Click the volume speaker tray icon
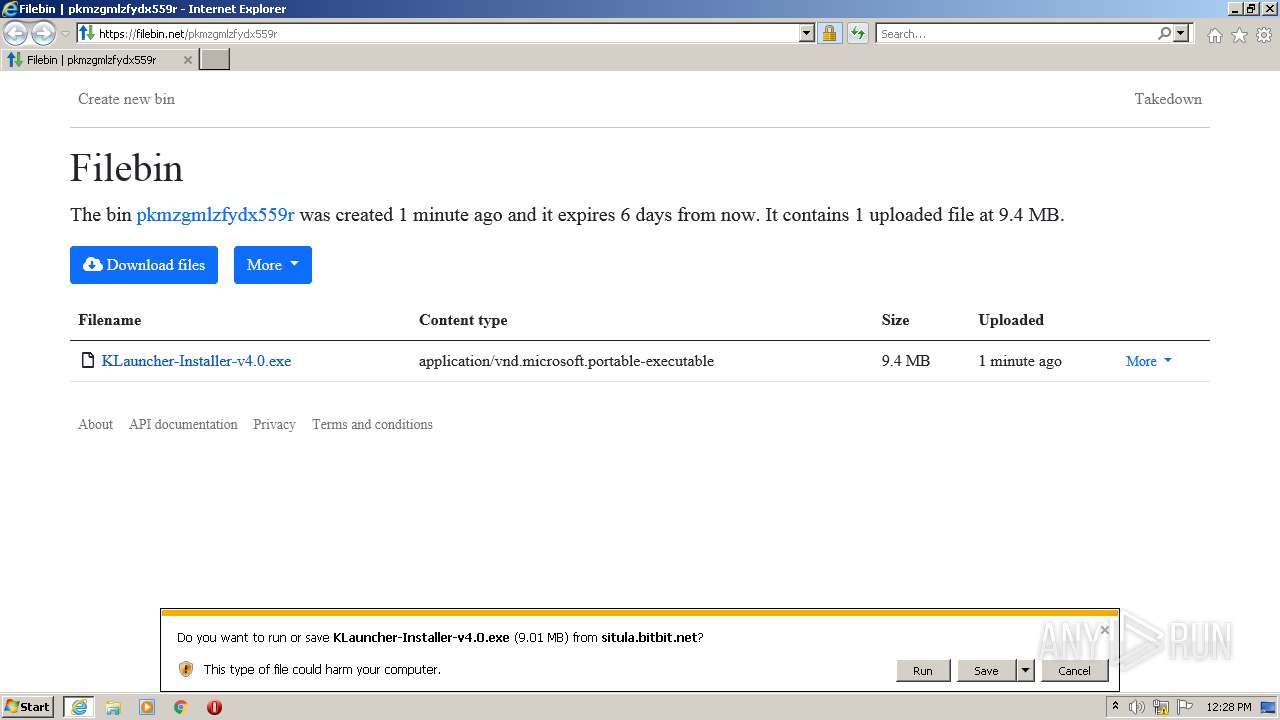 (x=1137, y=707)
